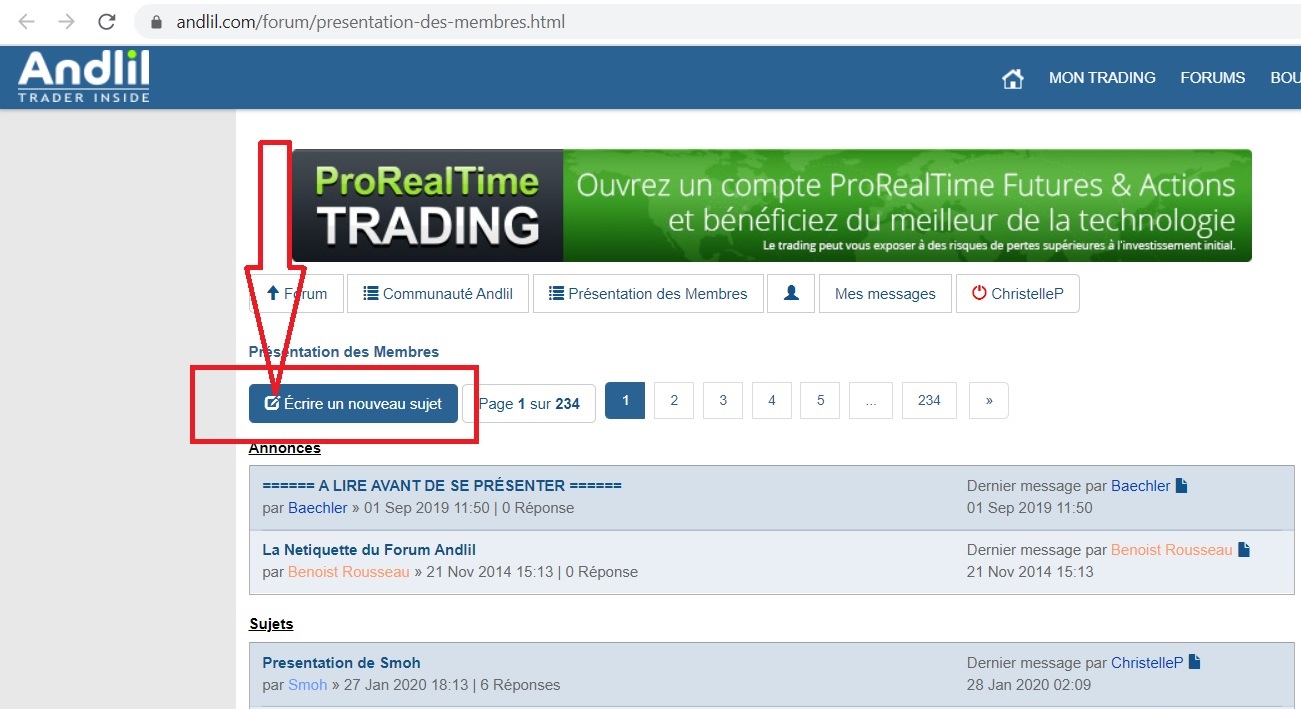The width and height of the screenshot is (1301, 709).
Task: Go to pagination page 3
Action: click(x=723, y=400)
